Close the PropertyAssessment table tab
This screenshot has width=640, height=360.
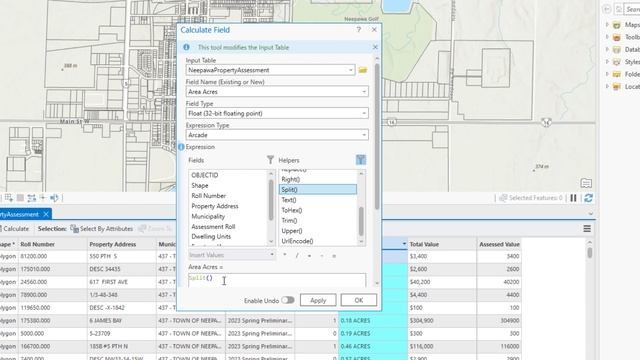click(46, 214)
